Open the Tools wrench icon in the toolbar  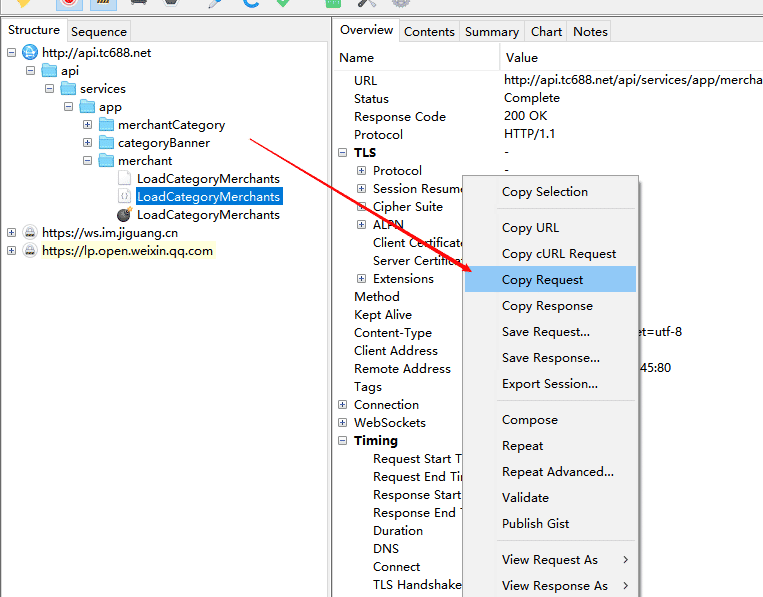[x=368, y=4]
